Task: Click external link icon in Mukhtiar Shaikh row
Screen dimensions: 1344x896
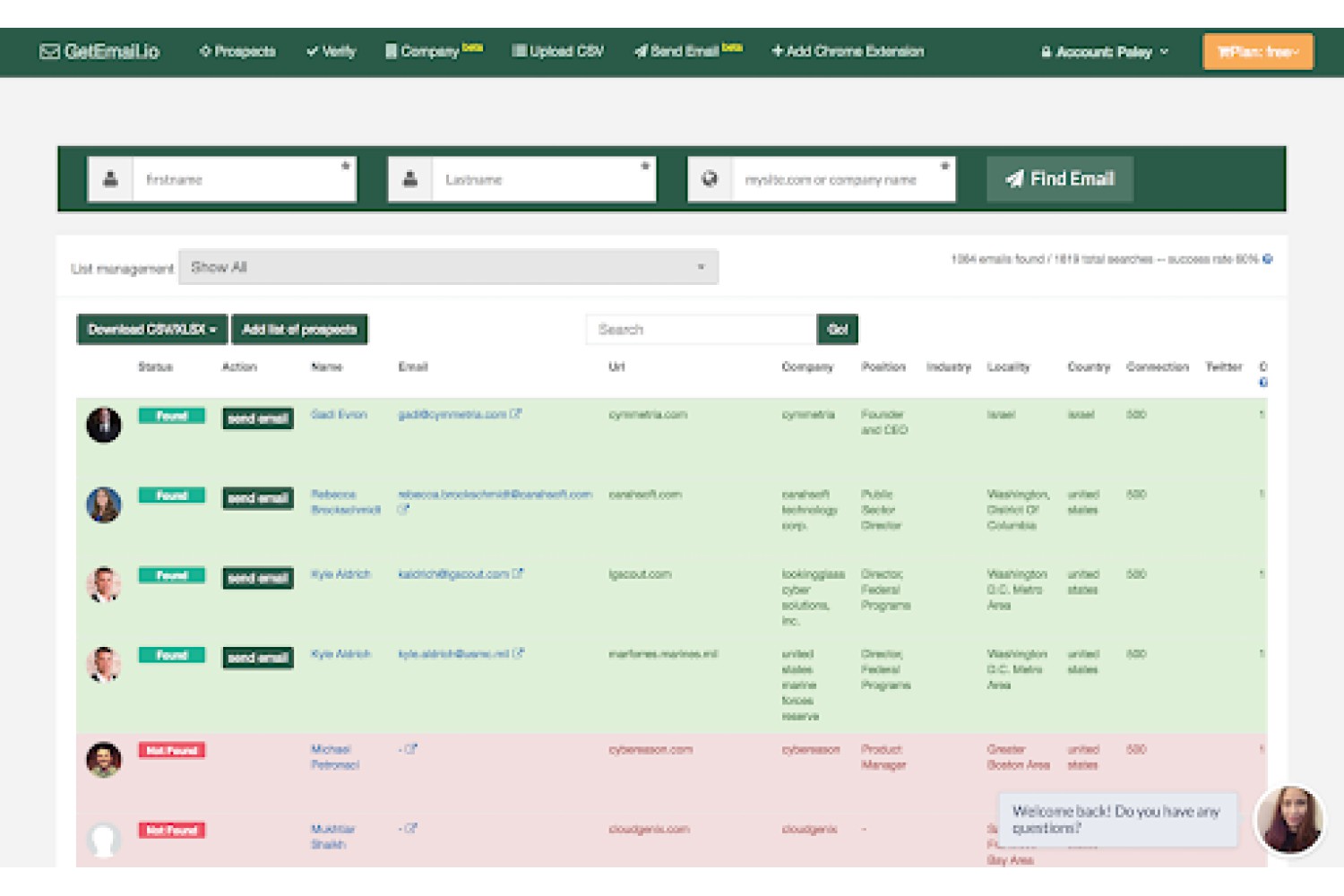Action: click(x=410, y=829)
